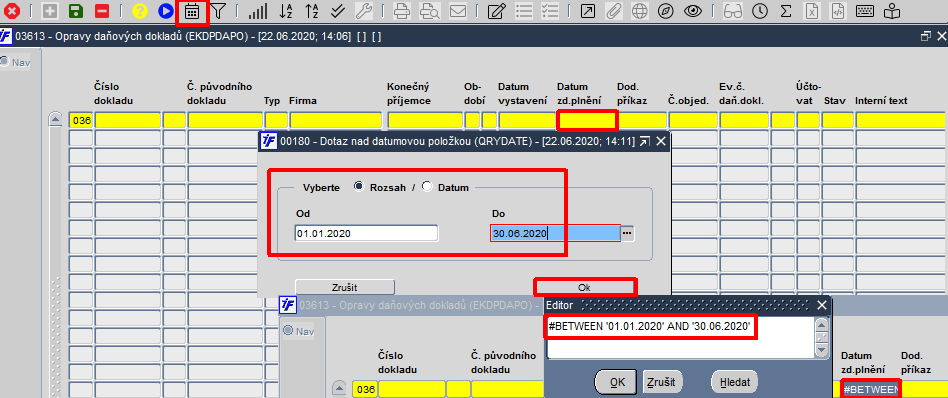Click the edit pencil note icon

pos(496,11)
